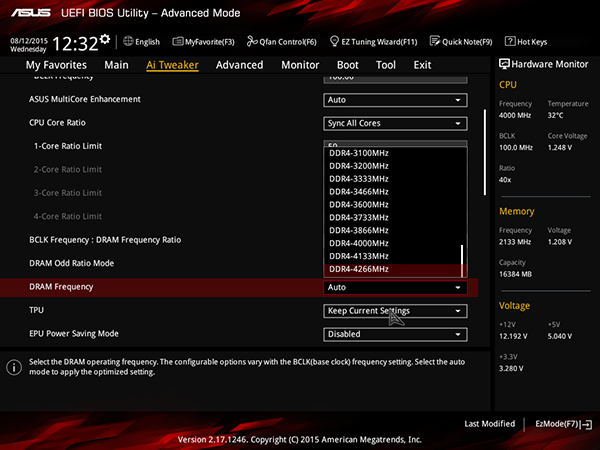
Task: Click the Last Modified button
Action: [x=489, y=424]
